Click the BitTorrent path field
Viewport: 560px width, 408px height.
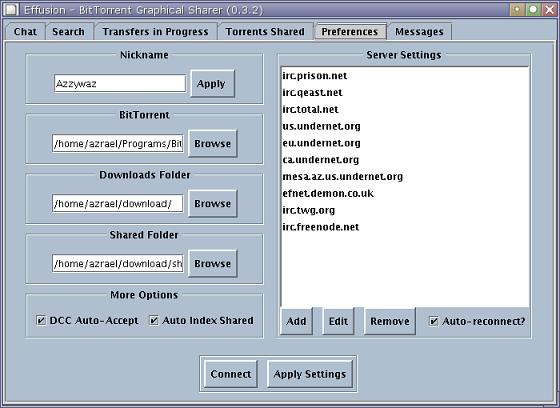[118, 144]
